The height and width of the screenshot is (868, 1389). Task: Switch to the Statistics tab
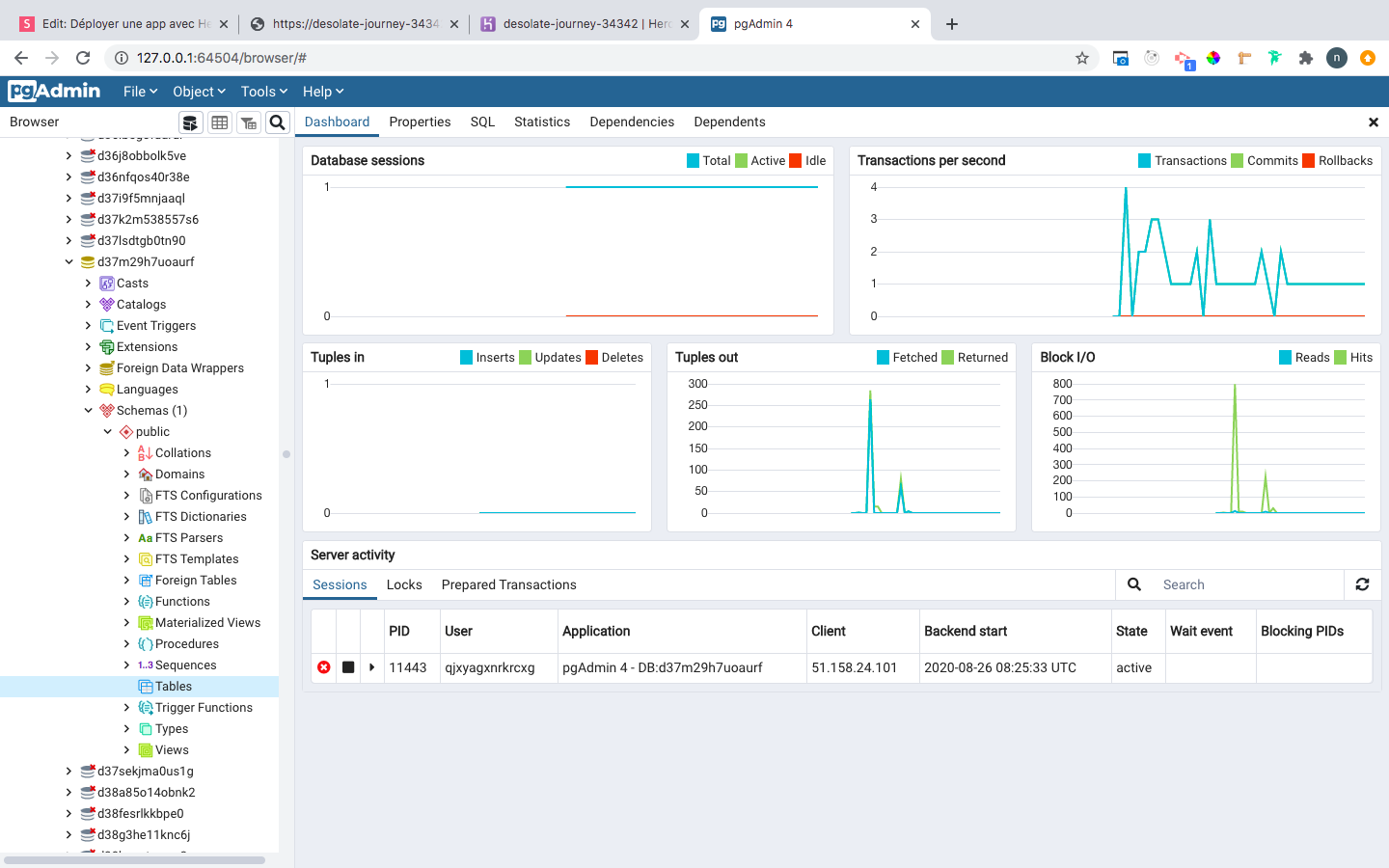[542, 122]
